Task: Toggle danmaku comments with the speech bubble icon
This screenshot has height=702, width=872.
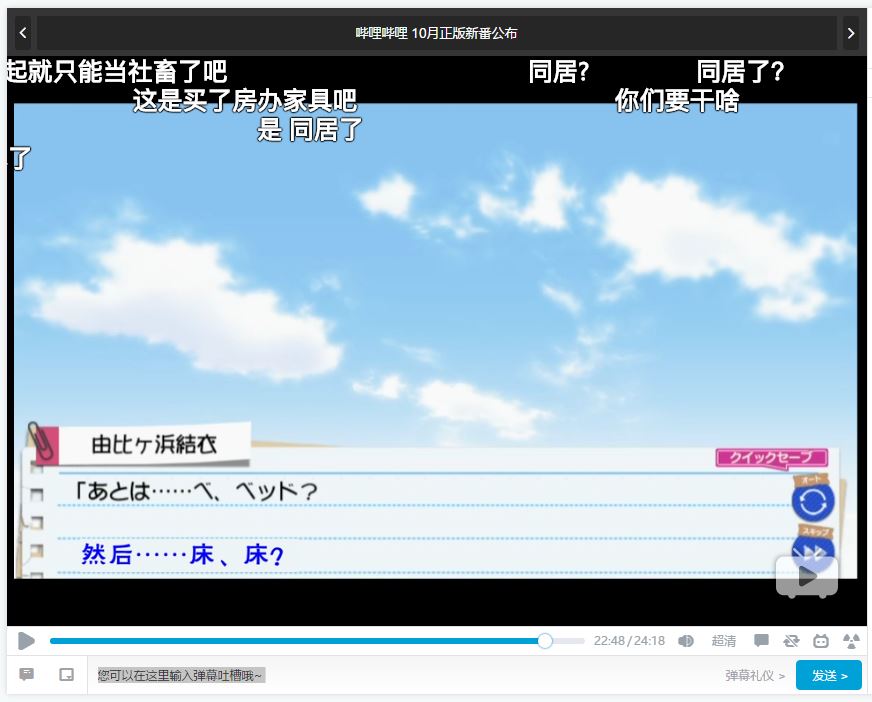Action: [x=761, y=641]
